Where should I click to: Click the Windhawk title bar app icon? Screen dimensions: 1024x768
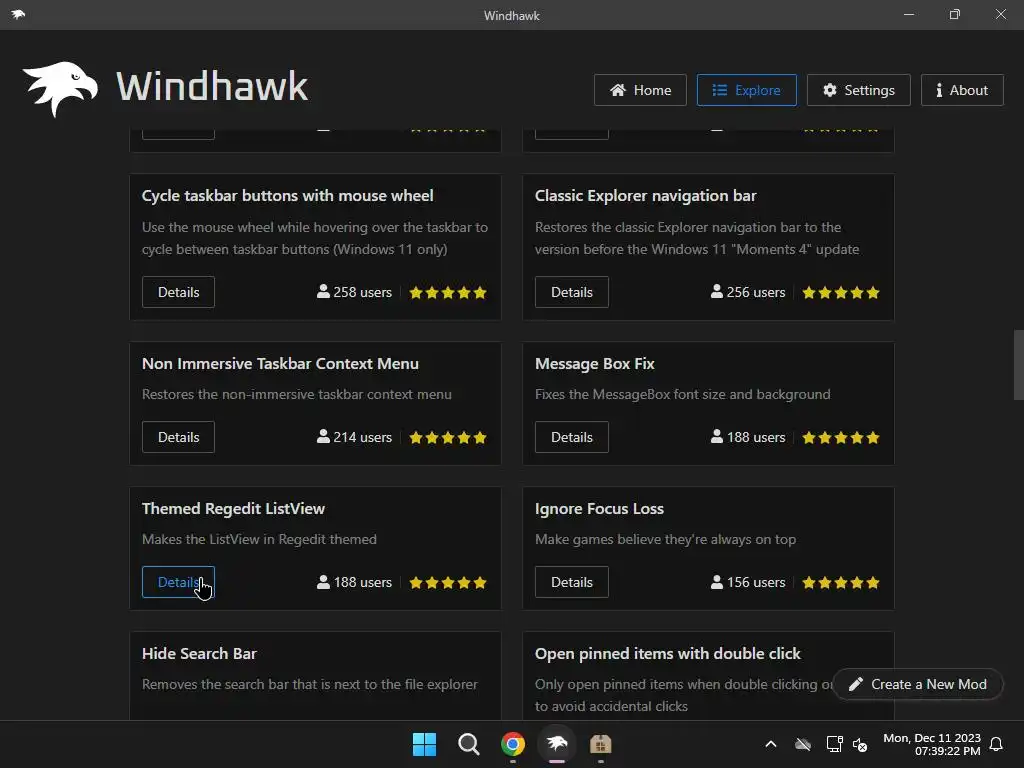[x=18, y=14]
